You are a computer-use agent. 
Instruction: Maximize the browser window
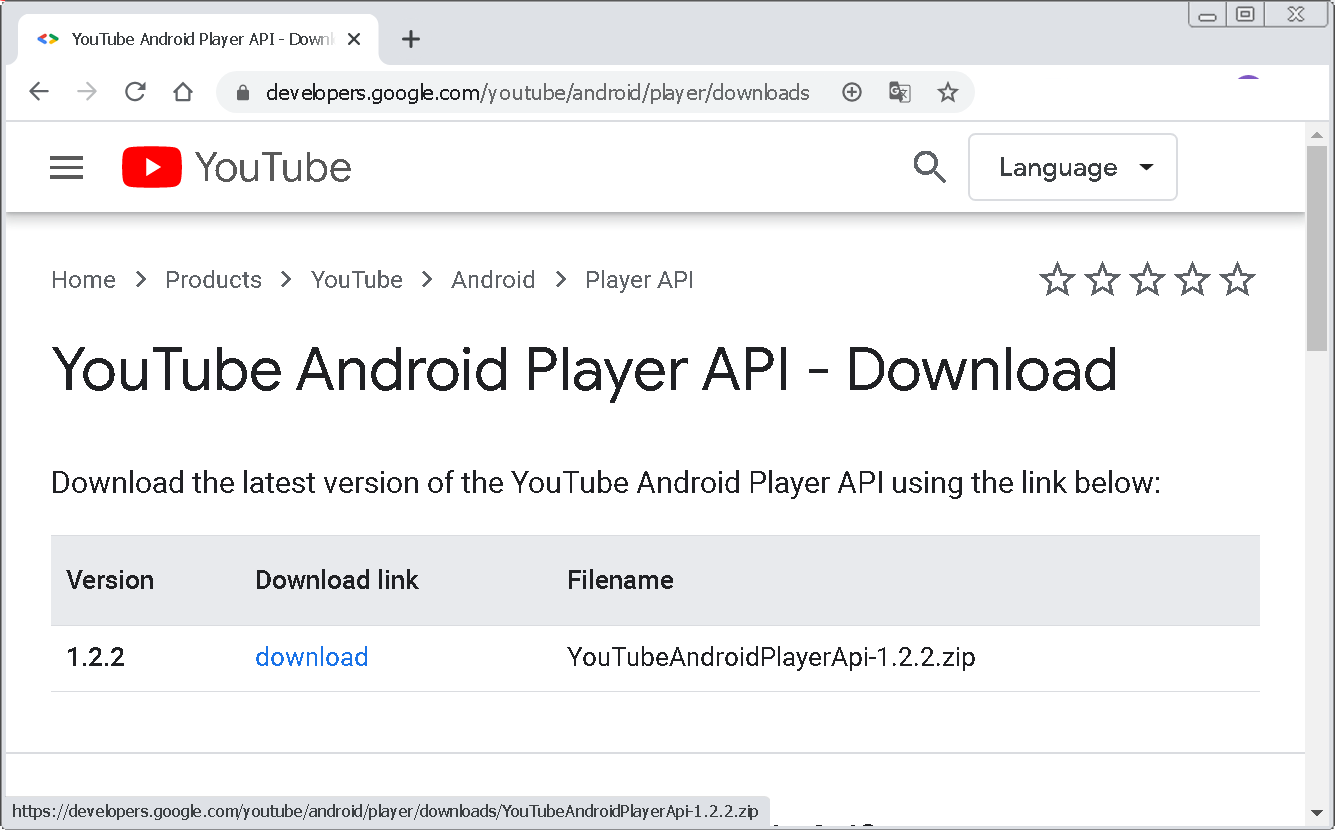pyautogui.click(x=1245, y=14)
